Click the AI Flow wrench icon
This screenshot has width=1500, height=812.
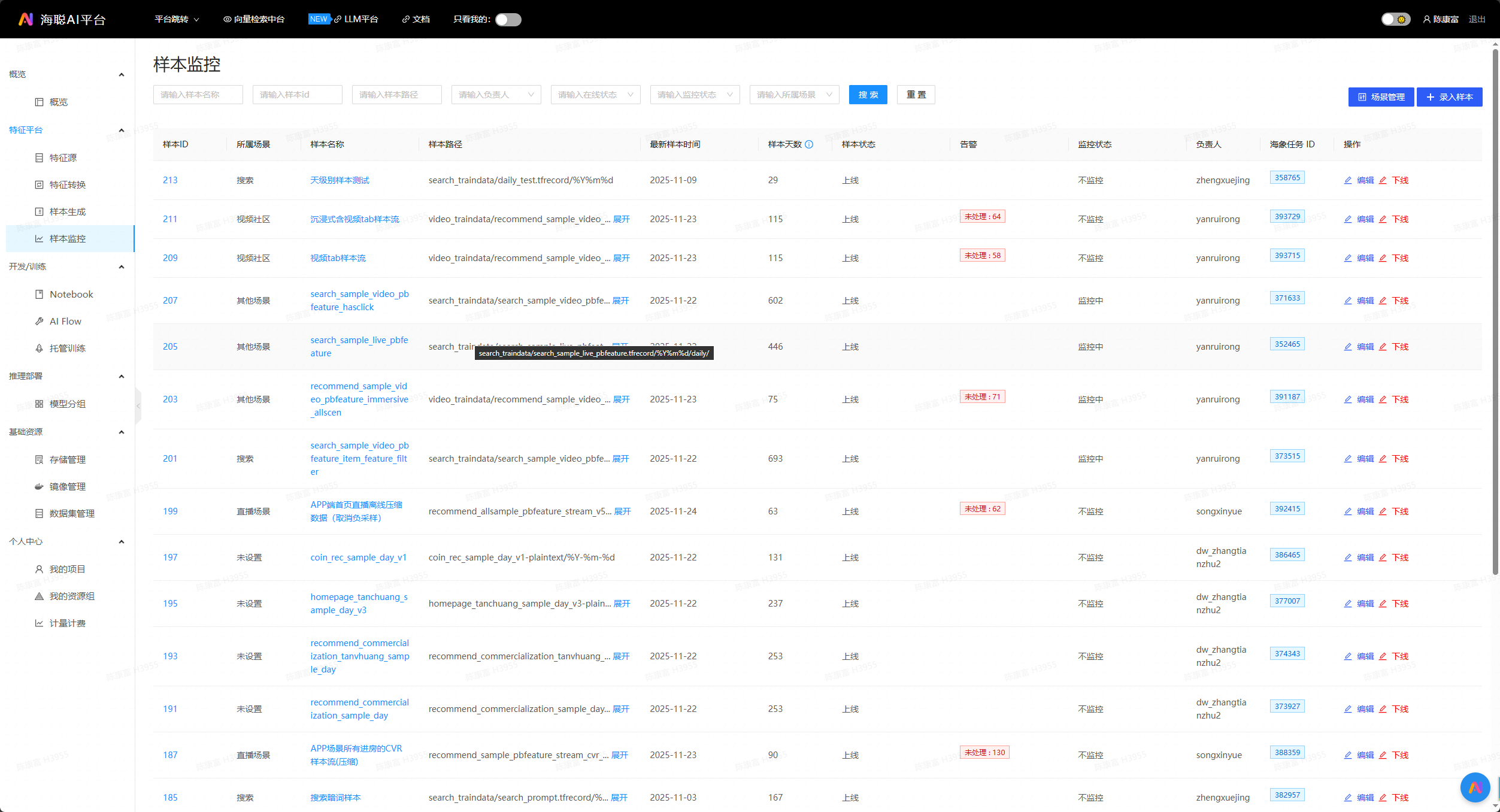pyautogui.click(x=39, y=321)
